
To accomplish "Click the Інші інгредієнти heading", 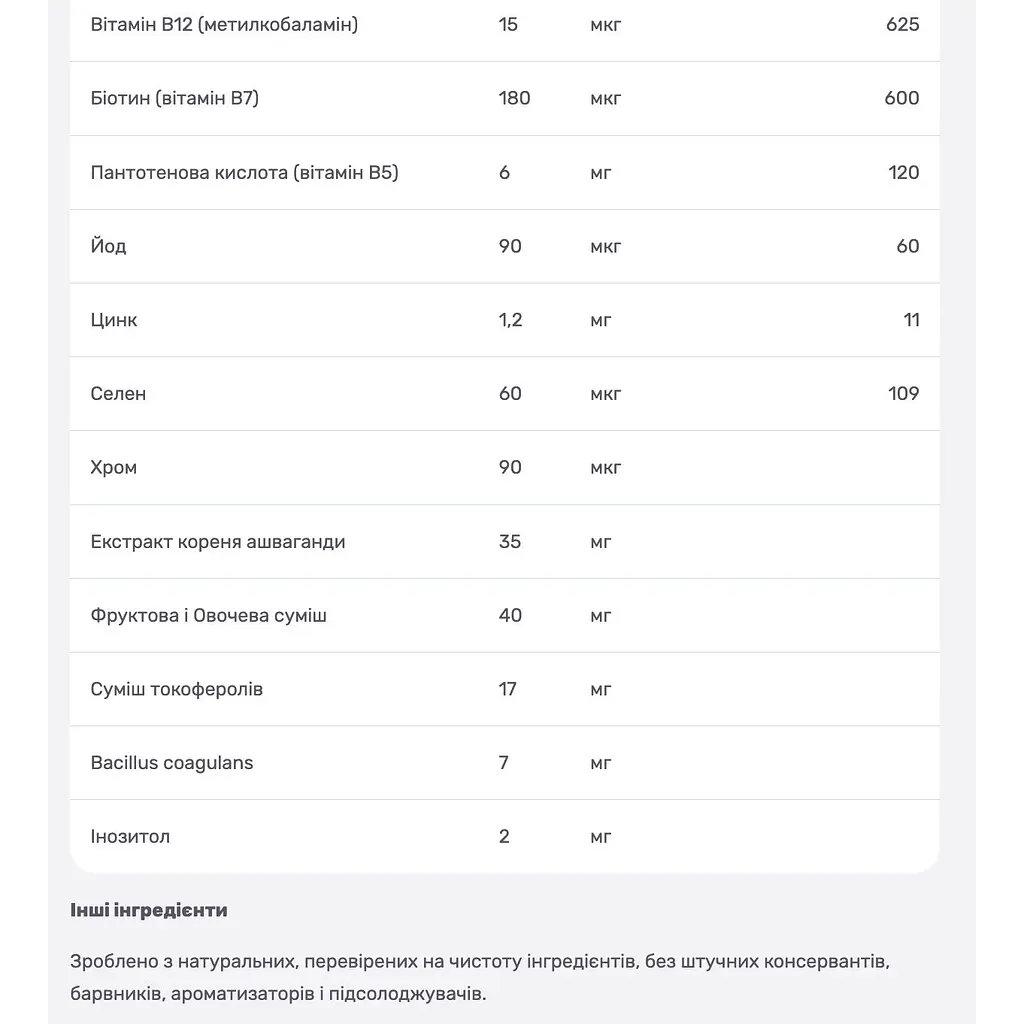I will (149, 910).
